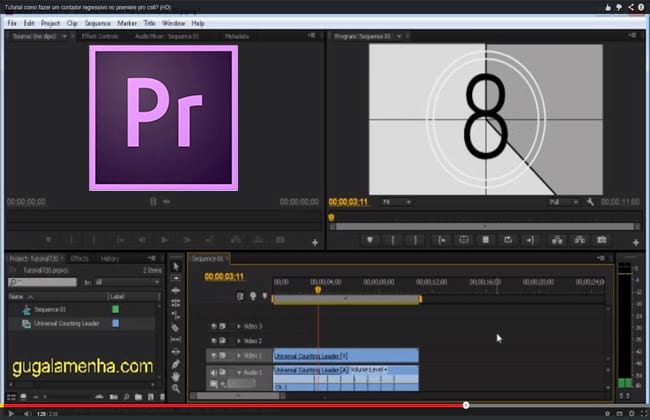Click the green label swatch for Sequence 01
Screen dimensions: 650x420
point(116,309)
